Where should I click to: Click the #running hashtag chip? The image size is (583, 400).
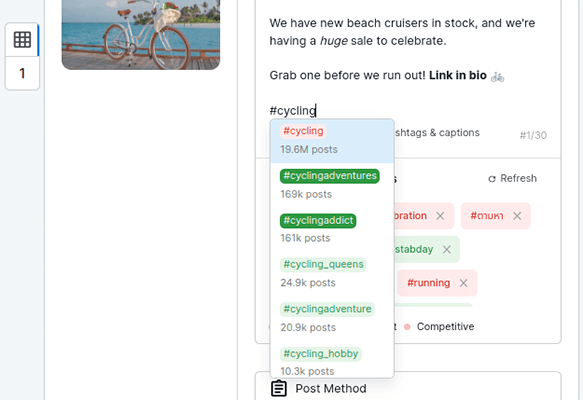[428, 283]
